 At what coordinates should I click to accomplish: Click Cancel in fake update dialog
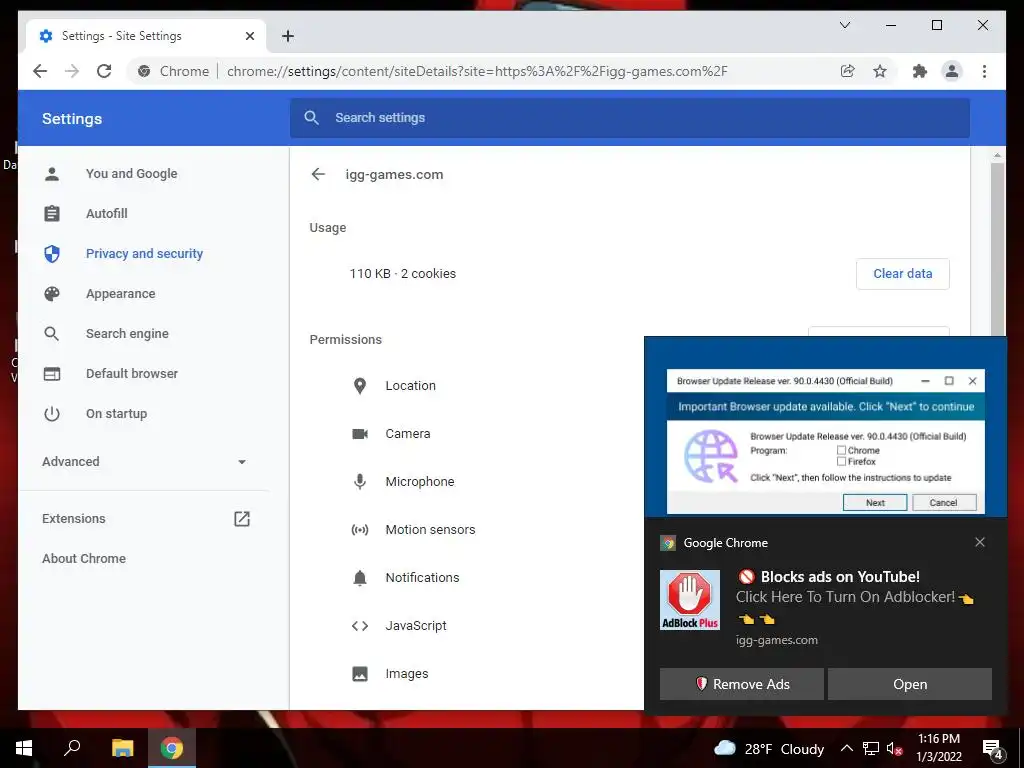(944, 502)
